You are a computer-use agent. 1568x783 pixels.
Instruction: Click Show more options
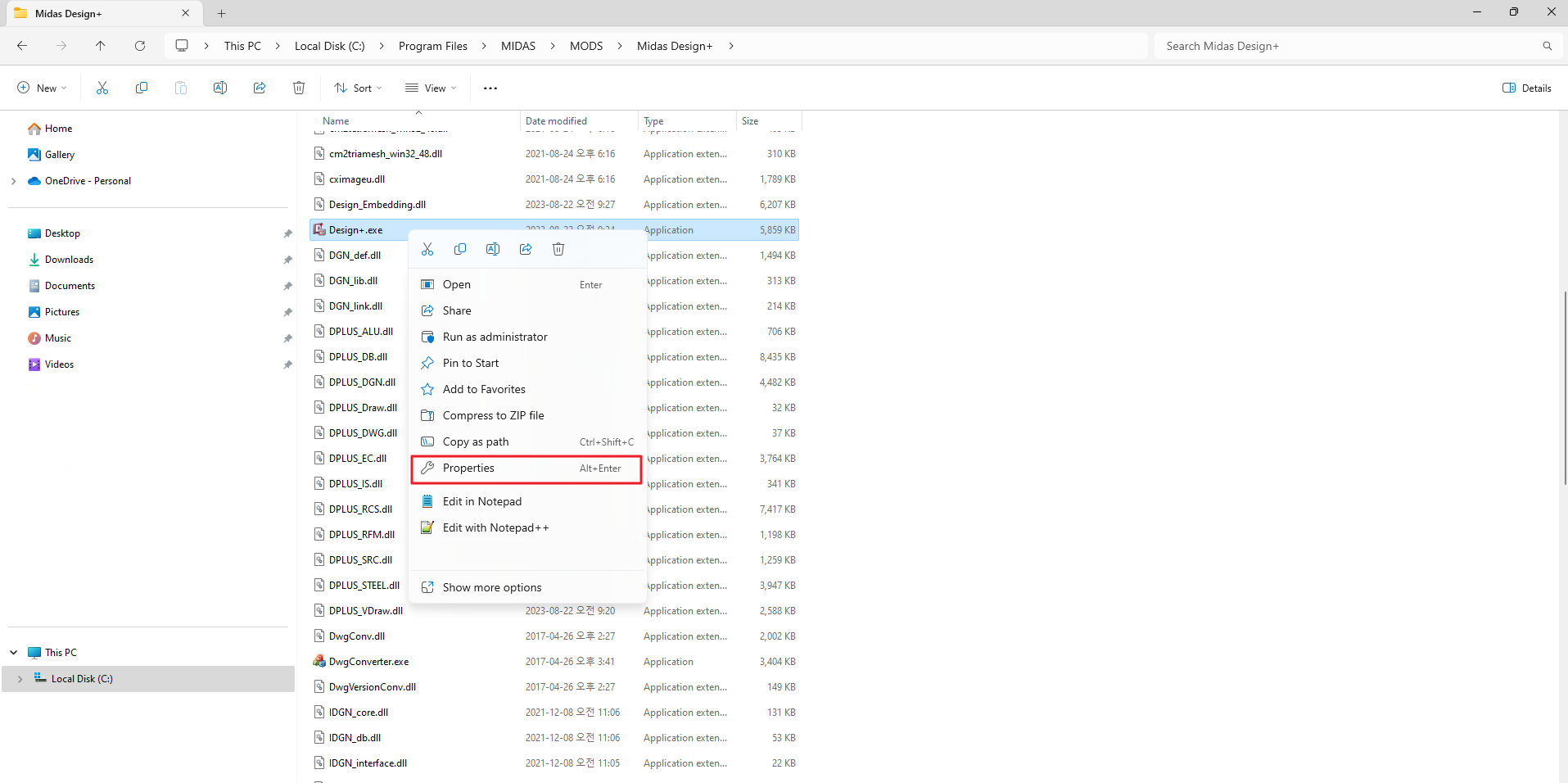(x=526, y=587)
